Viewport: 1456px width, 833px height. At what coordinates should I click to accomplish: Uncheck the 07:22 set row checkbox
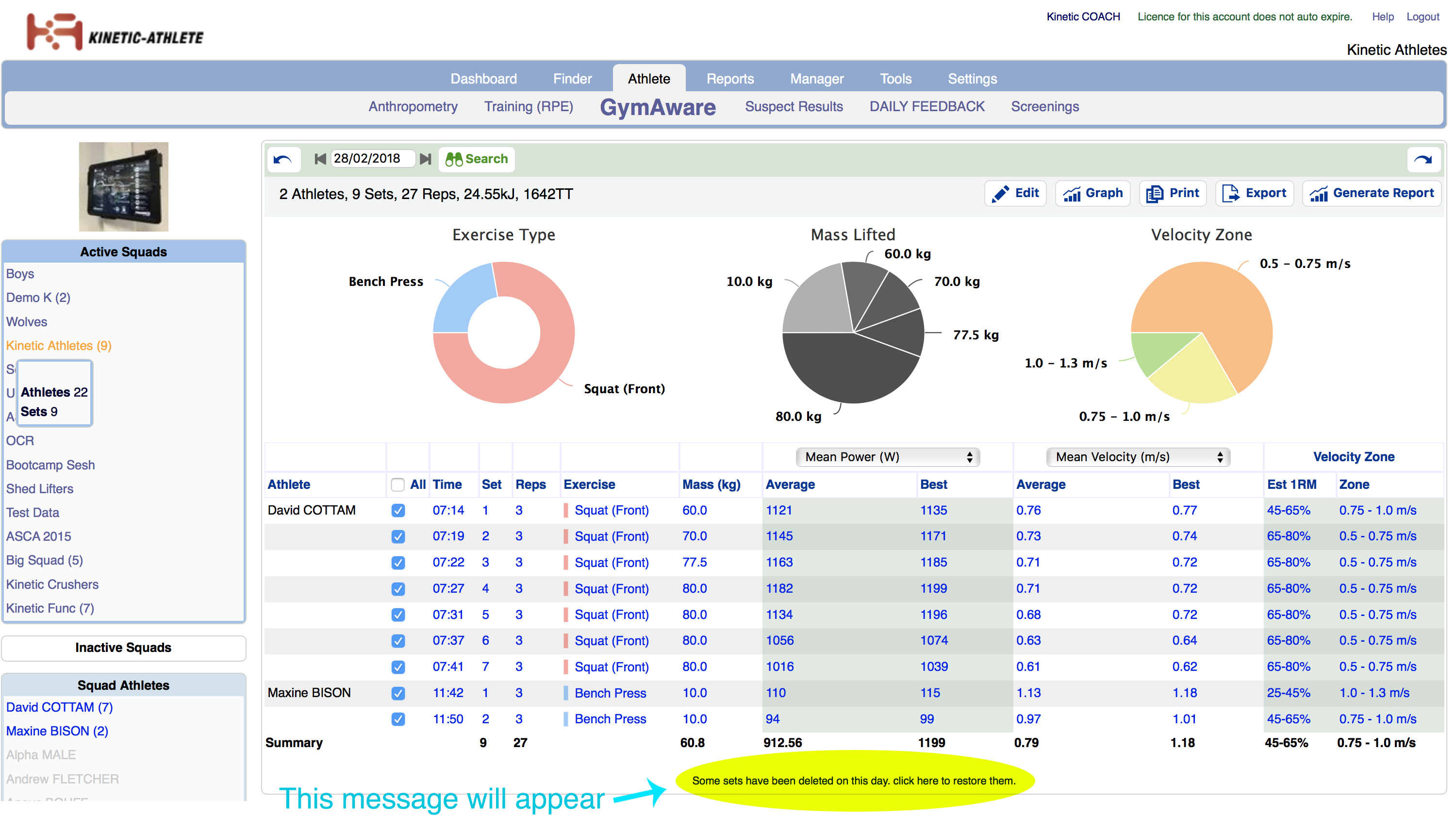(x=398, y=563)
